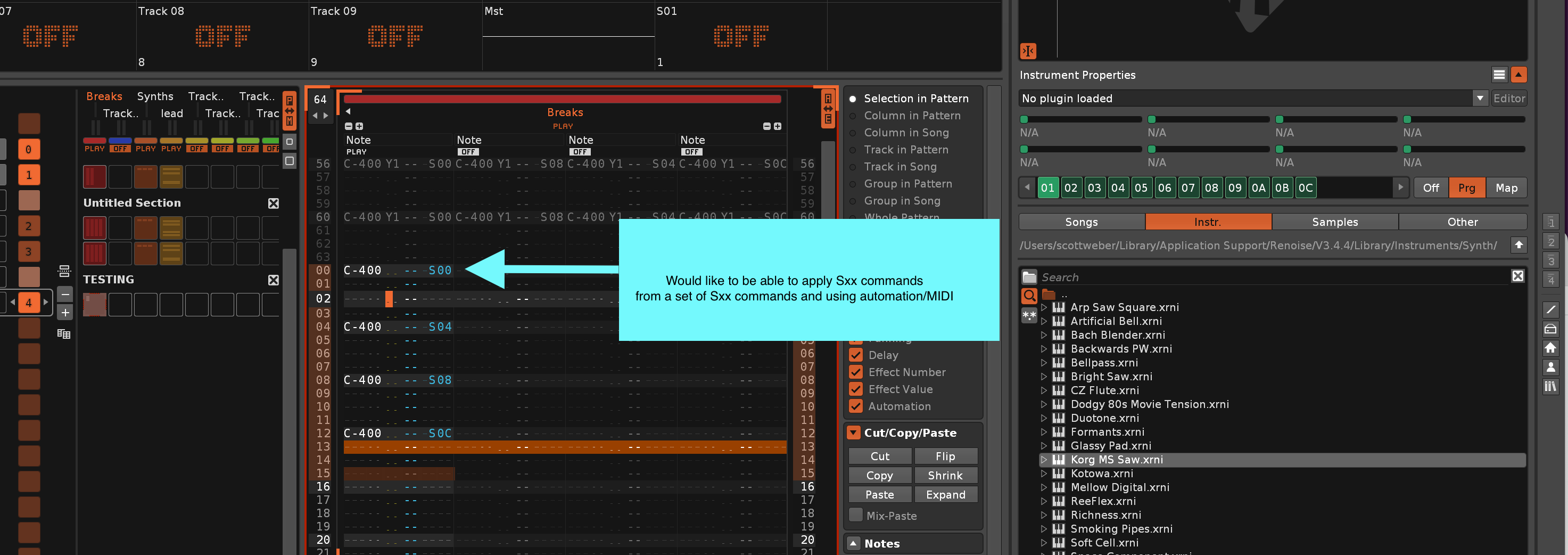Collapse Instrument Properties with orange arrow

click(1519, 75)
